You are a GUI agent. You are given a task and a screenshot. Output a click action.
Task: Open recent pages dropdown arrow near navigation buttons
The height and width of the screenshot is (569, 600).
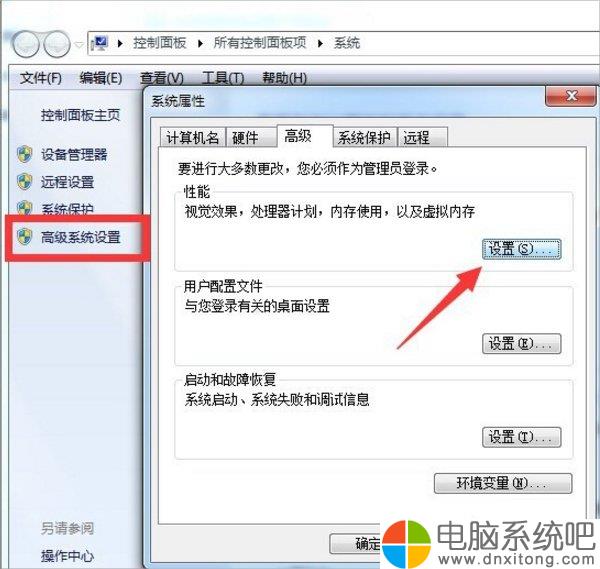[79, 45]
